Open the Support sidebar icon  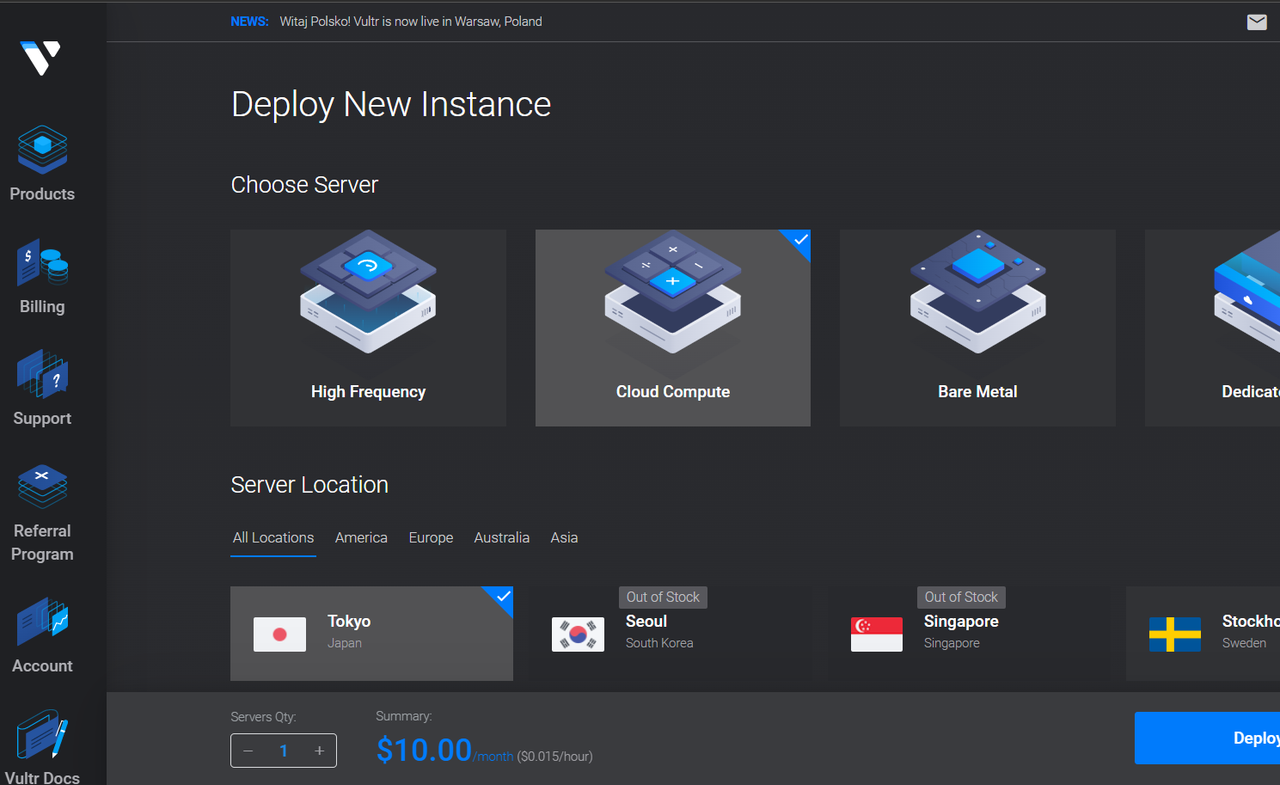(x=42, y=374)
